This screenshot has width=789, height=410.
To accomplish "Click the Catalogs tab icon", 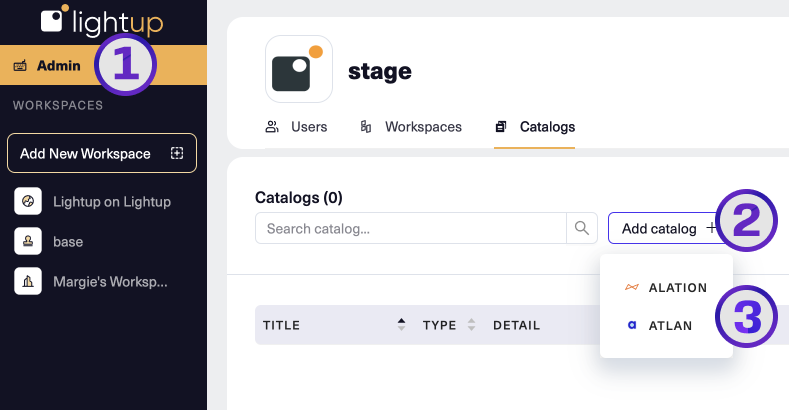I will pyautogui.click(x=501, y=127).
